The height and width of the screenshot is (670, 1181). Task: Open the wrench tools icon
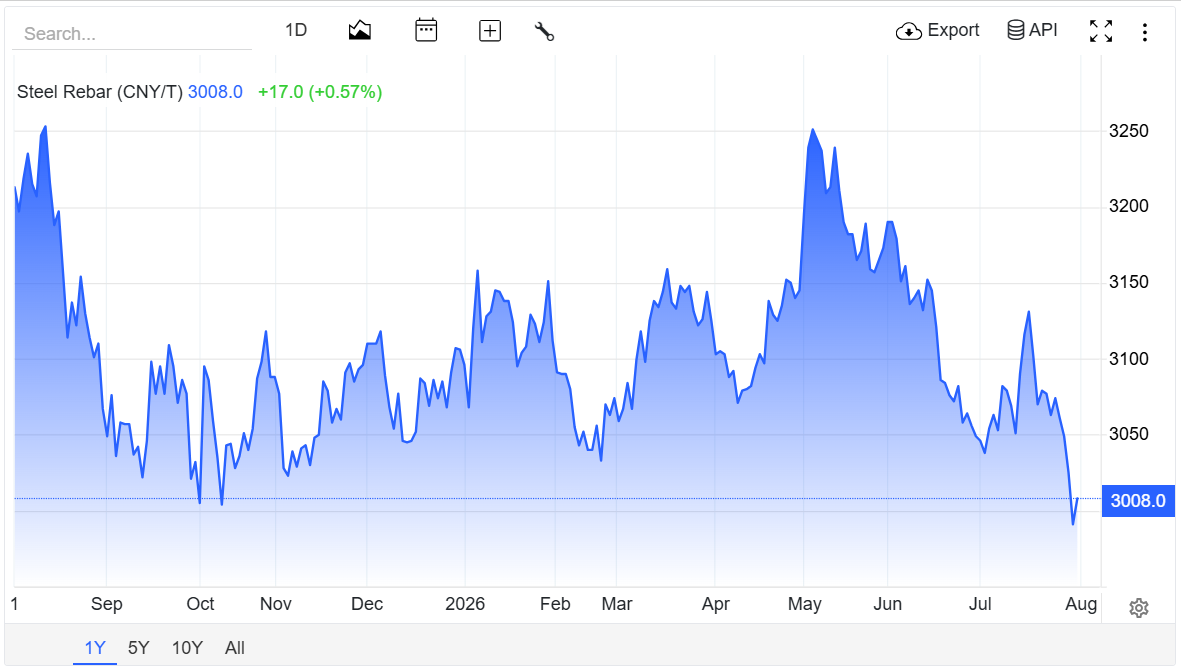click(545, 31)
